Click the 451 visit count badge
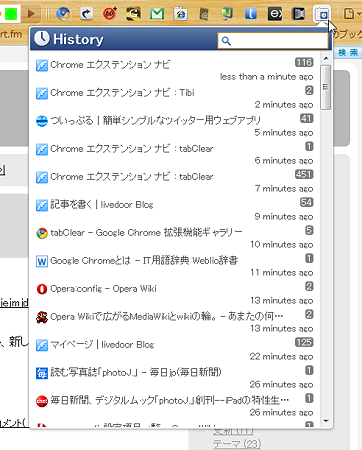Image resolution: width=362 pixels, height=450 pixels. (x=304, y=174)
